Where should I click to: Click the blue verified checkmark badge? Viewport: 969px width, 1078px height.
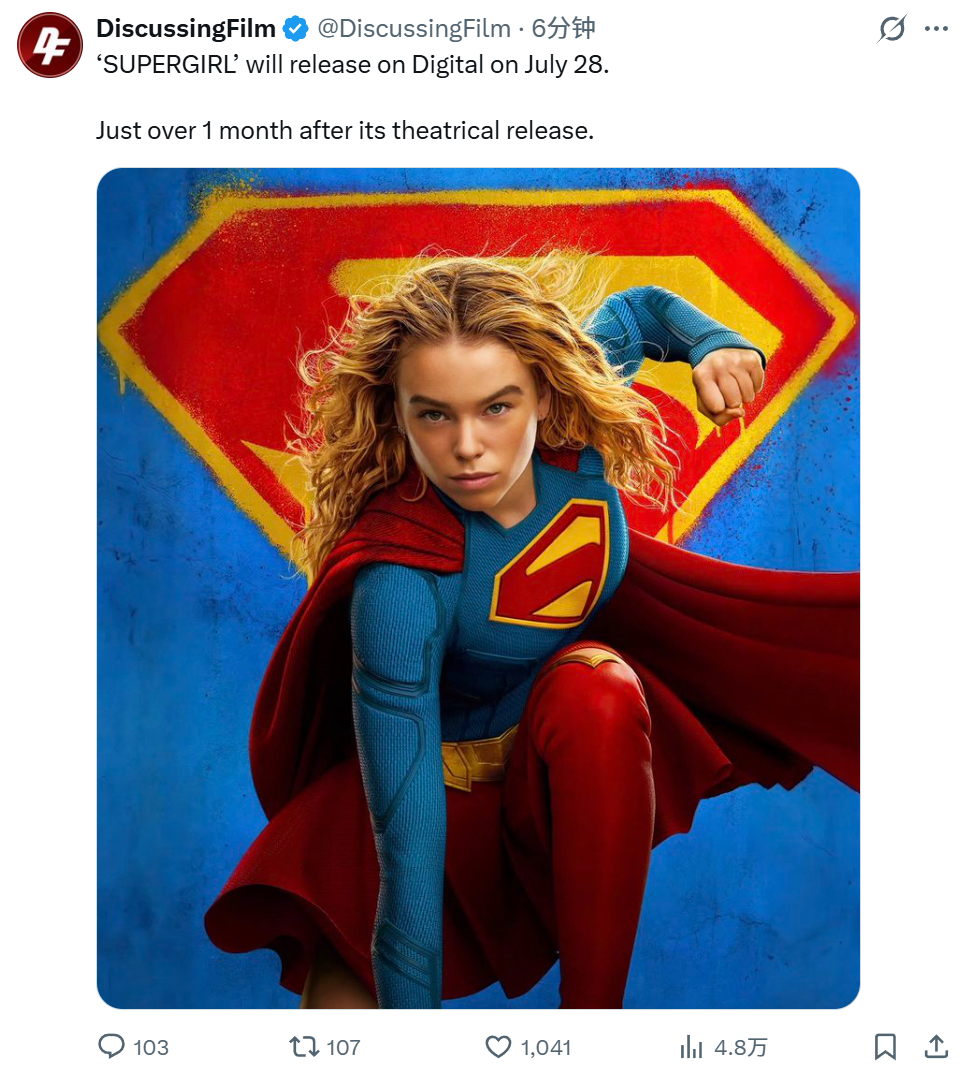[296, 29]
